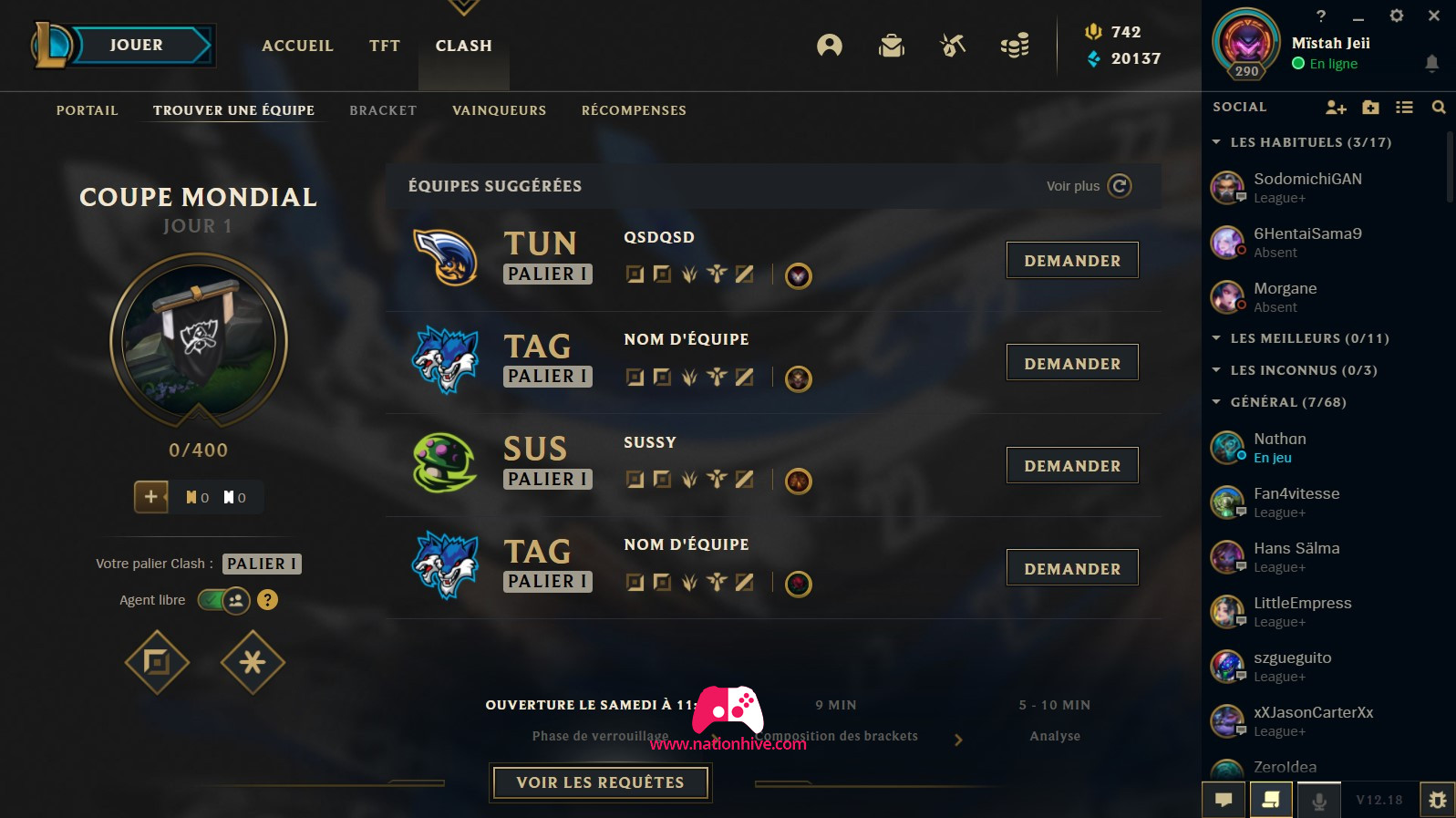Click the Voir les requêtes button
The height and width of the screenshot is (818, 1456).
click(x=600, y=782)
